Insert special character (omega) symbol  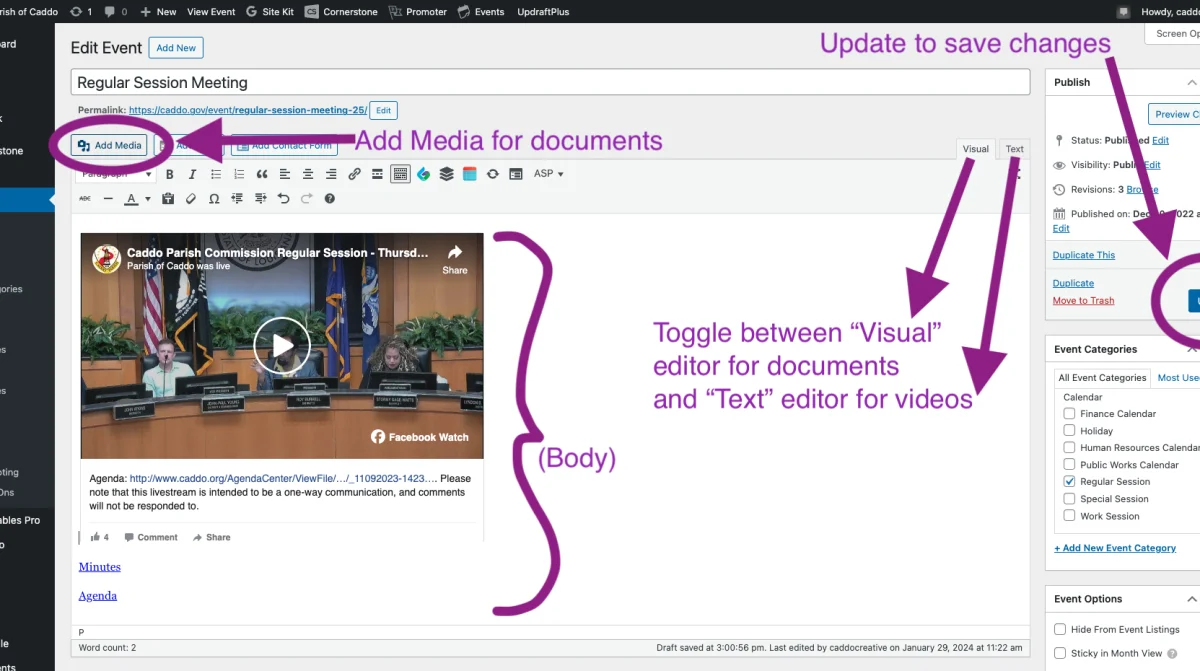214,199
